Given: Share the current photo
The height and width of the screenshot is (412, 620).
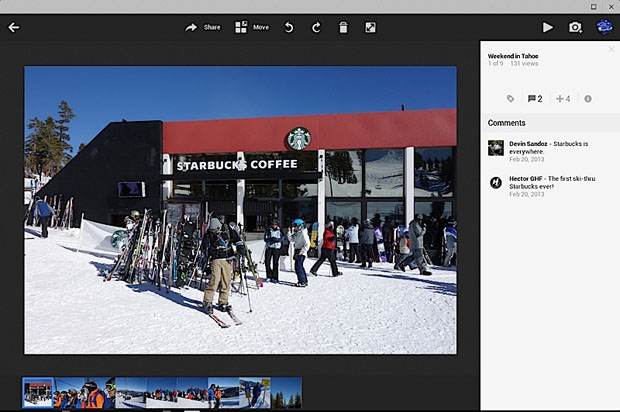Looking at the screenshot, I should coord(202,27).
